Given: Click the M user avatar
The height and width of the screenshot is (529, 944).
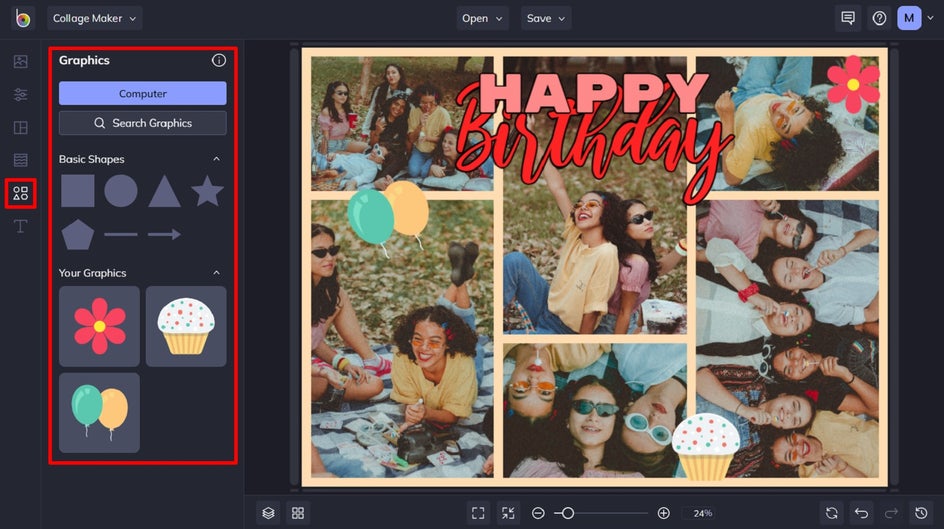Looking at the screenshot, I should 909,19.
